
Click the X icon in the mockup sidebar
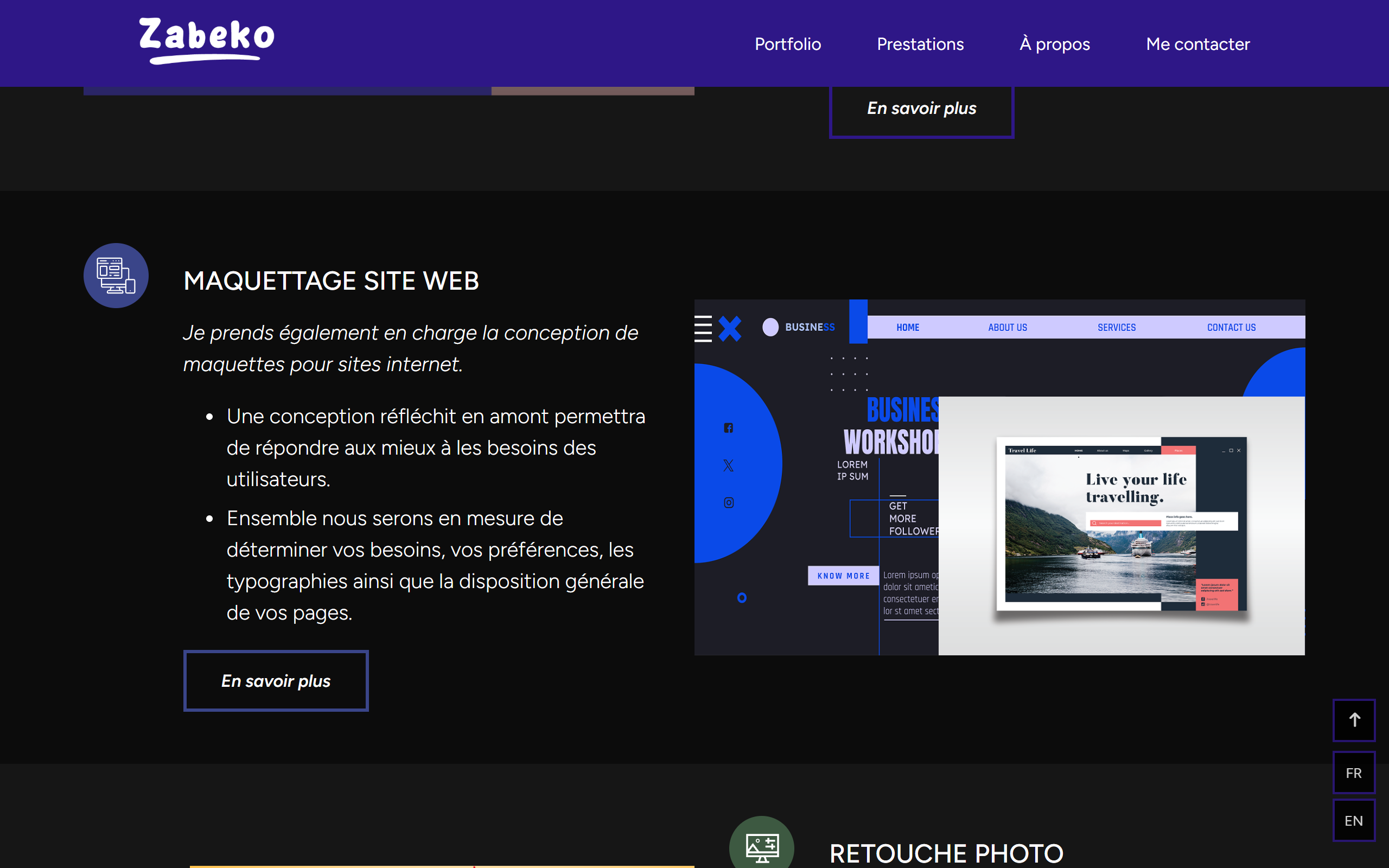[728, 465]
